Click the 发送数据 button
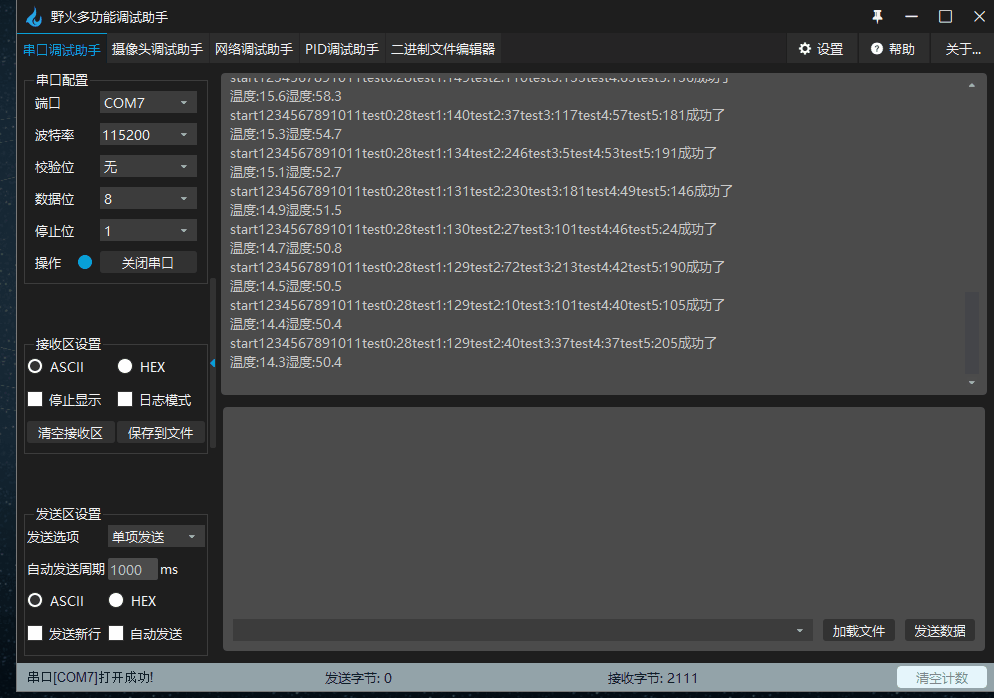Viewport: 994px width, 698px height. [939, 631]
